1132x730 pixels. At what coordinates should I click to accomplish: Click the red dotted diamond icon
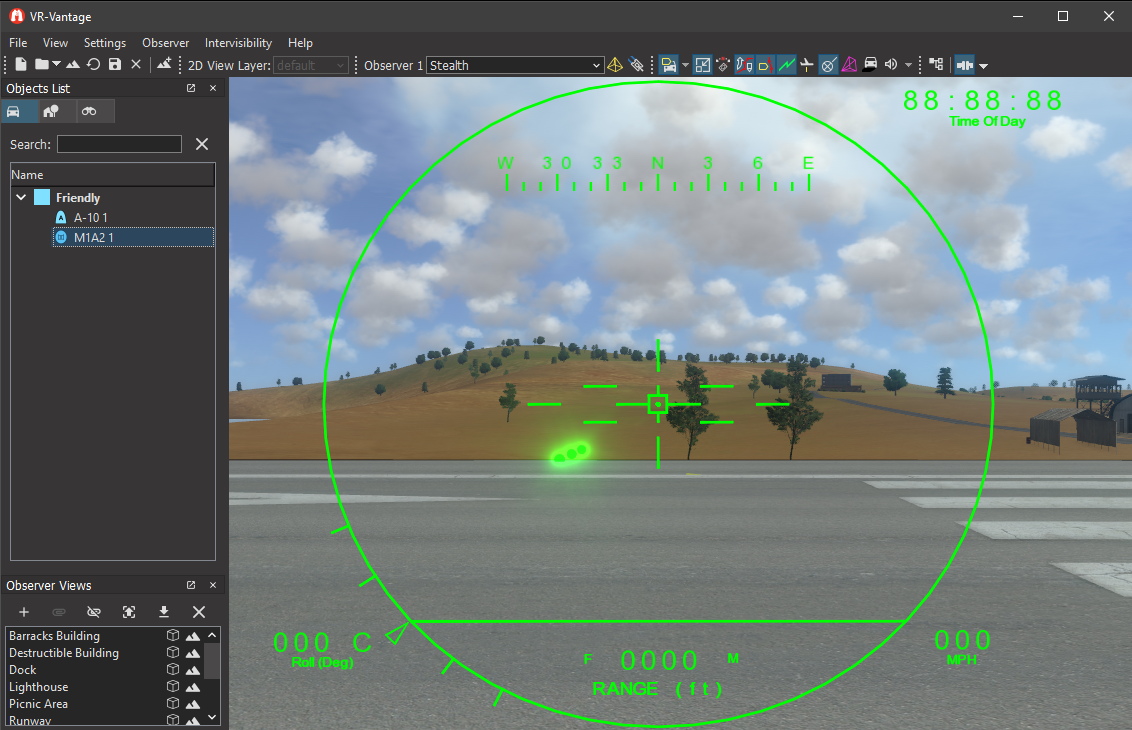[723, 65]
